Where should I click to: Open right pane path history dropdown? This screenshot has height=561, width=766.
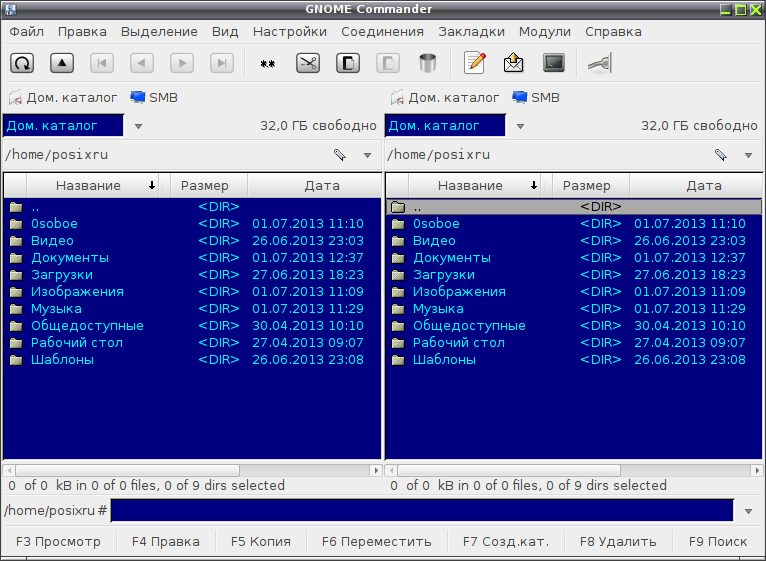748,155
